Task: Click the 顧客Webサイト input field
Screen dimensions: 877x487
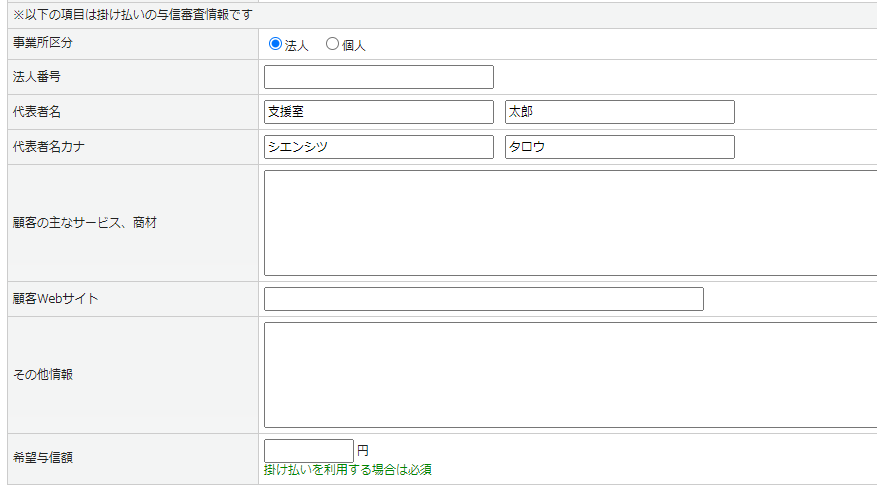Action: click(483, 299)
